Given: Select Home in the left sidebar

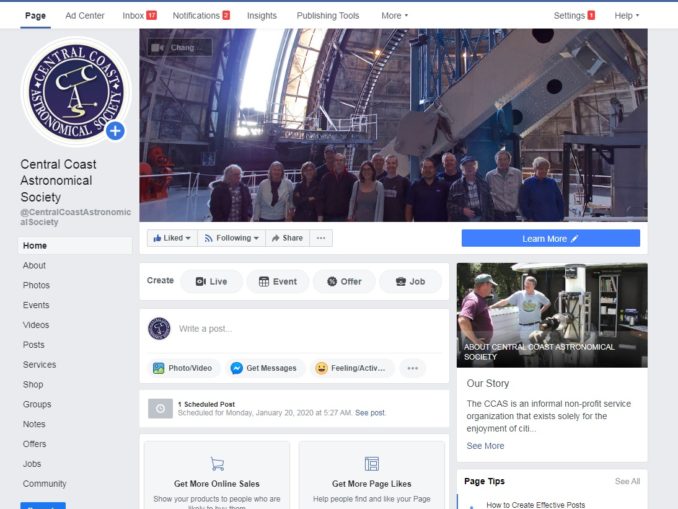Looking at the screenshot, I should 75,246.
